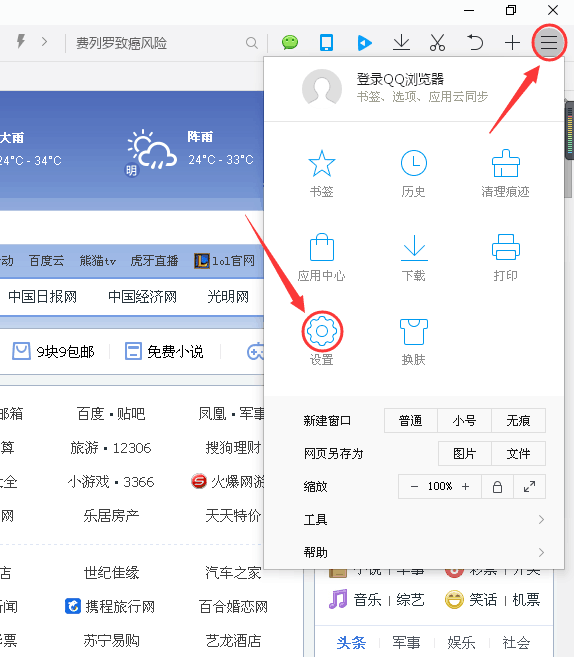Viewport: 574px width, 657px height.
Task: Click 登录QQ浏览器 login text
Action: (x=400, y=79)
